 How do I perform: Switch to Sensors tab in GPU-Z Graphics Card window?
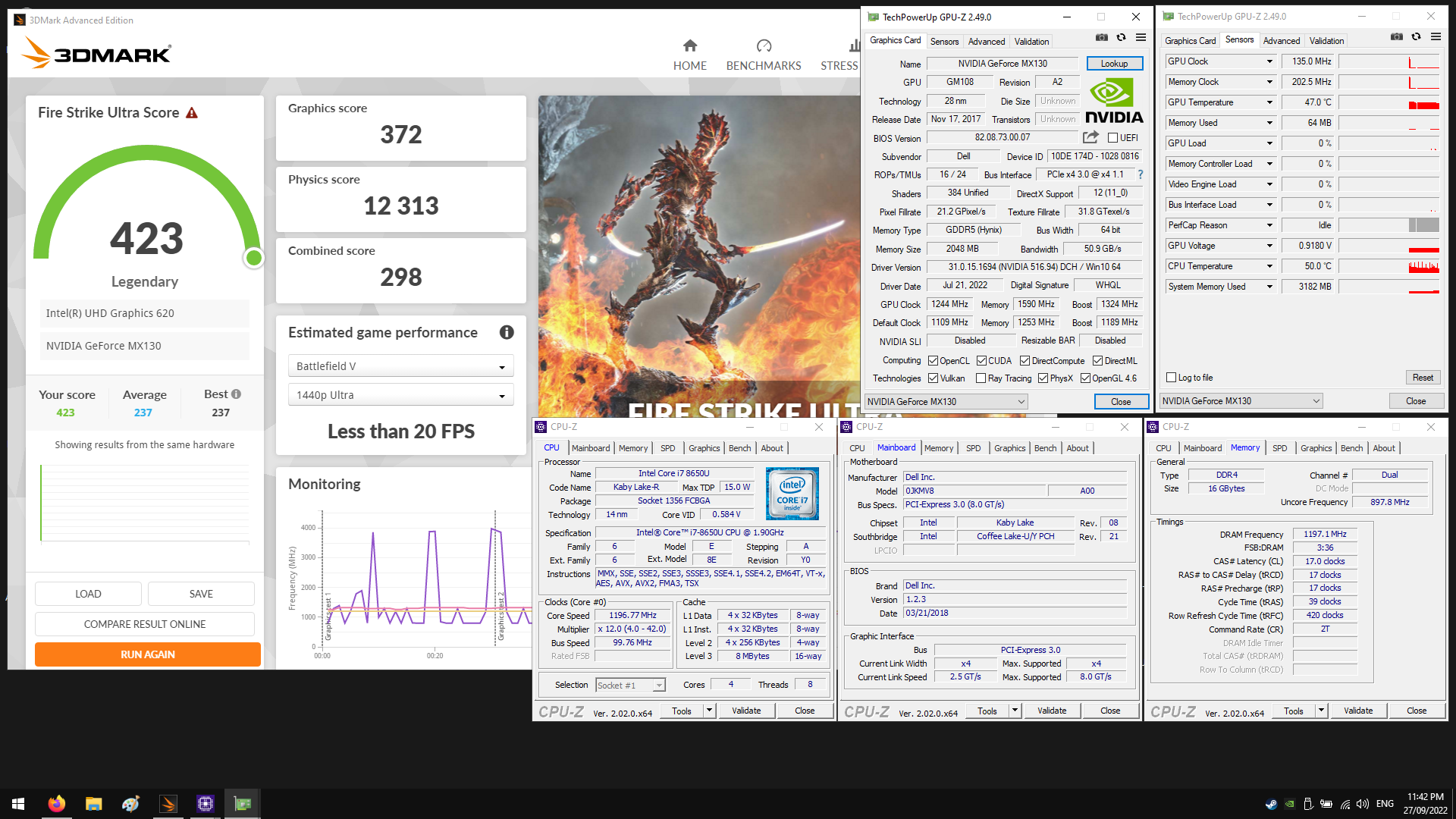point(944,42)
